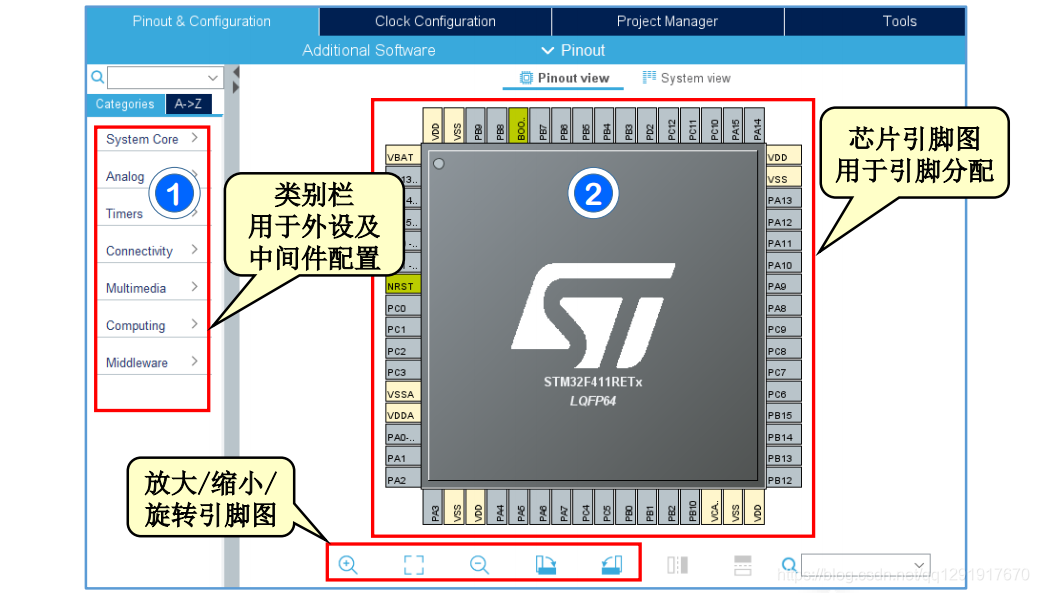The height and width of the screenshot is (593, 1039).
Task: Fit the pinout view to the window
Action: click(x=413, y=565)
